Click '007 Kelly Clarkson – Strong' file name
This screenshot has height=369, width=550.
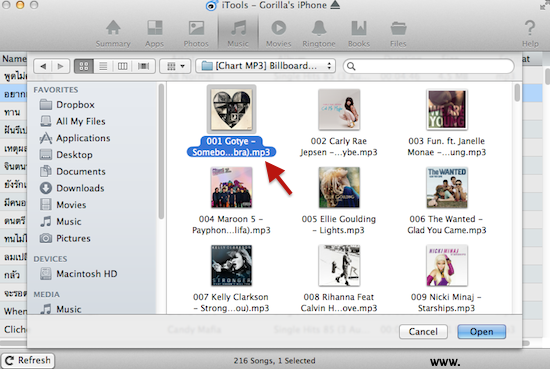coord(232,302)
